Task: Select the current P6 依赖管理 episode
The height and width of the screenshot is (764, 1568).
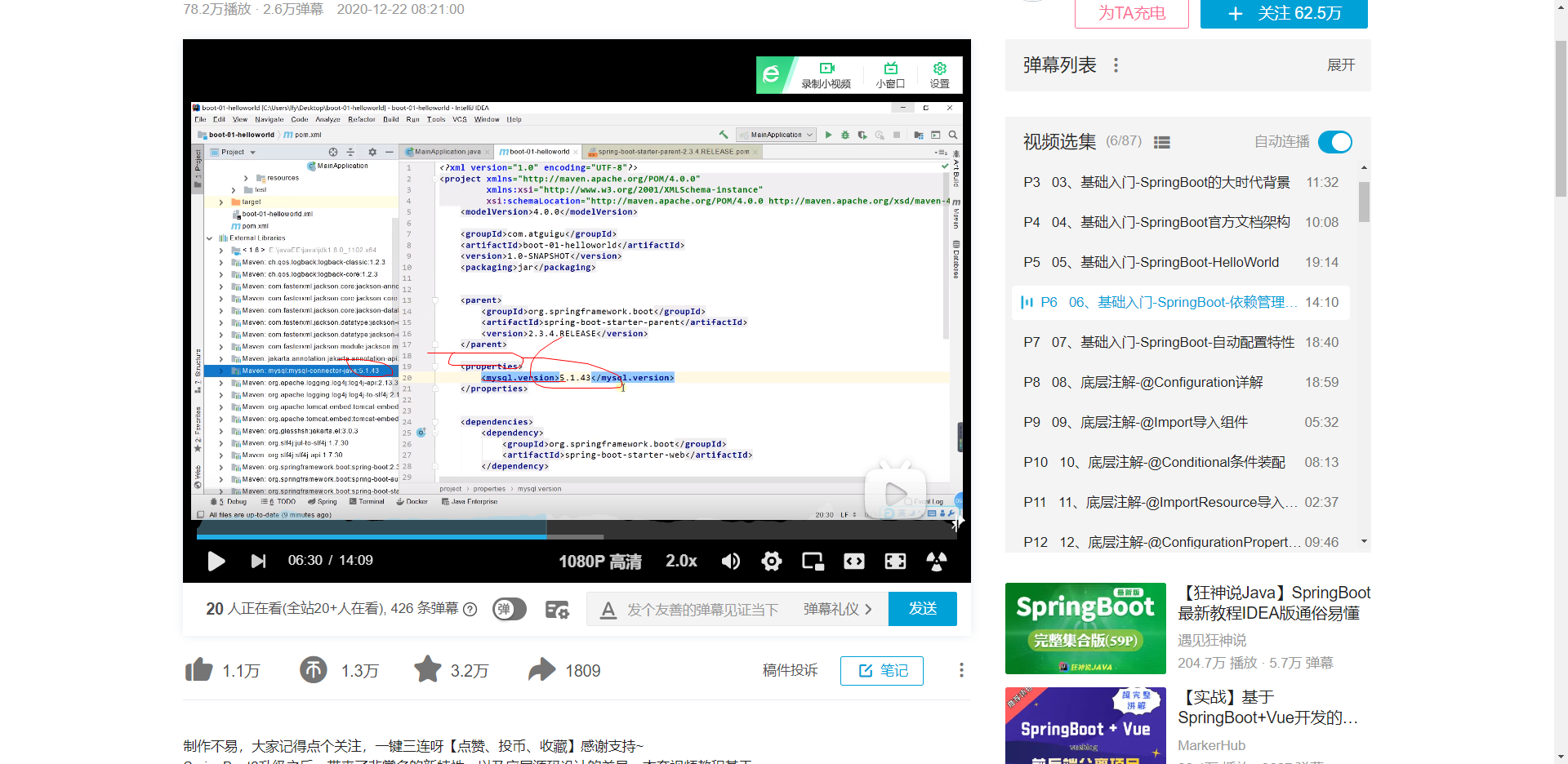Action: pos(1181,302)
